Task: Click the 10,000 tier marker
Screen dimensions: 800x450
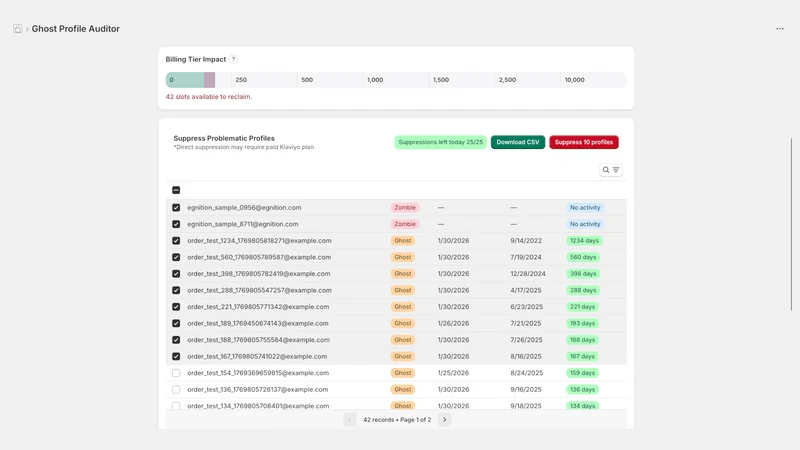Action: point(574,80)
